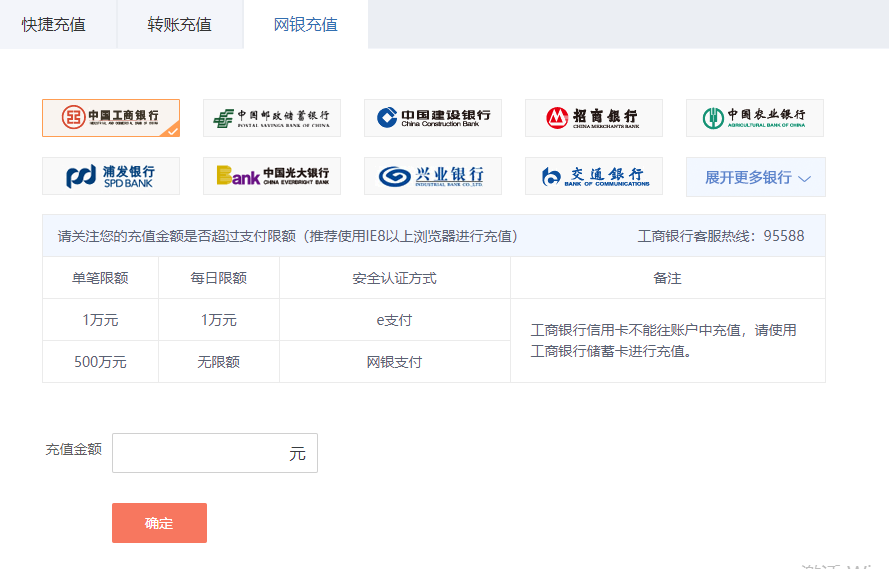Select China Construction Bank logo

432,118
